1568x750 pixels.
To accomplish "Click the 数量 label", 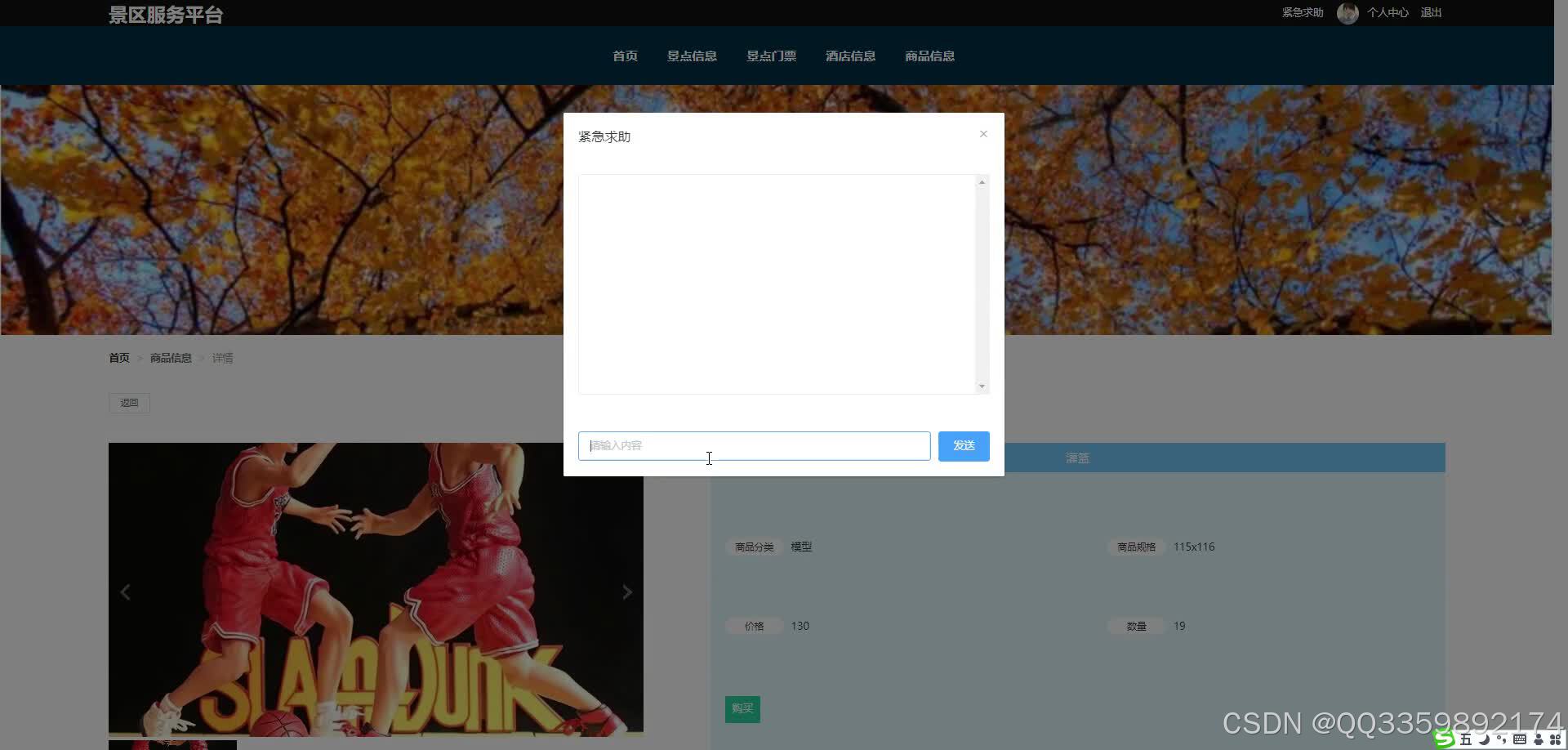I will (x=1136, y=626).
